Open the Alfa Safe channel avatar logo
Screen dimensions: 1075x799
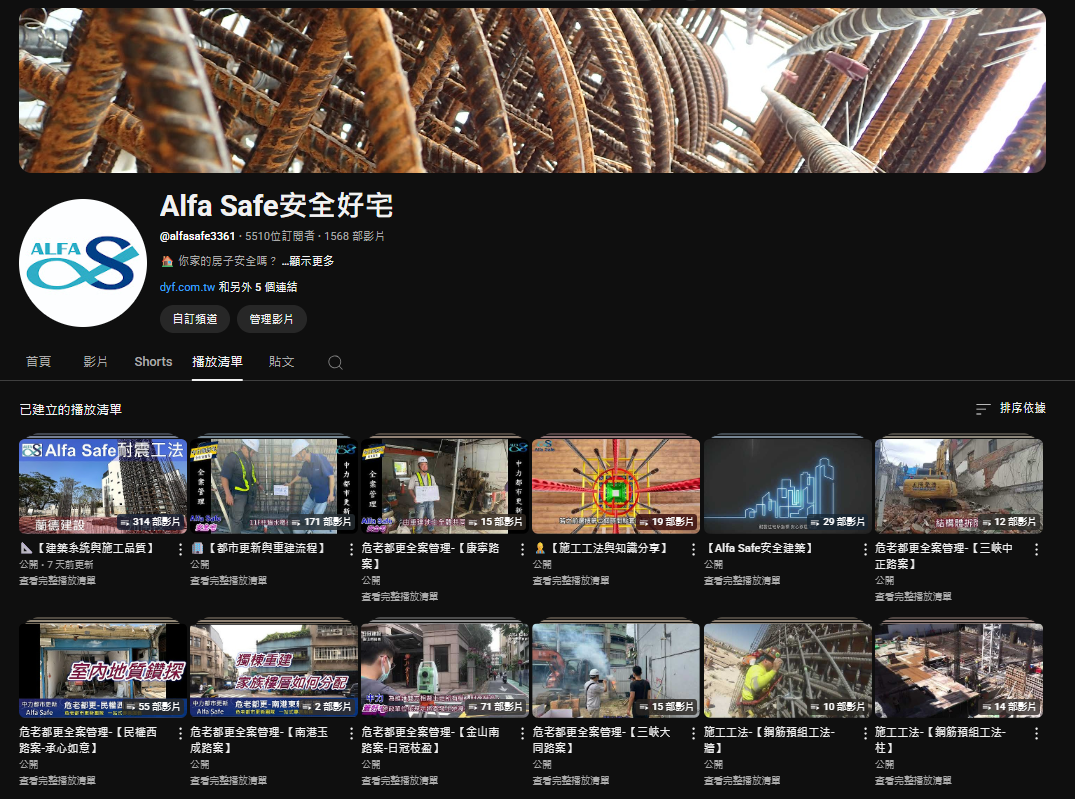coord(83,263)
